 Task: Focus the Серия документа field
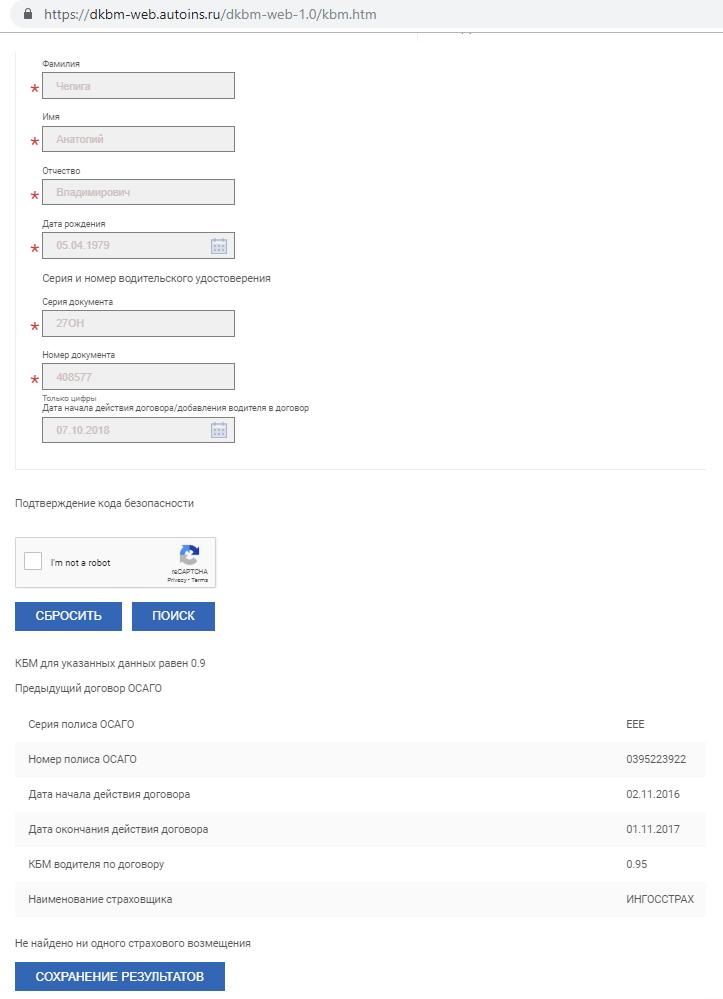point(138,323)
